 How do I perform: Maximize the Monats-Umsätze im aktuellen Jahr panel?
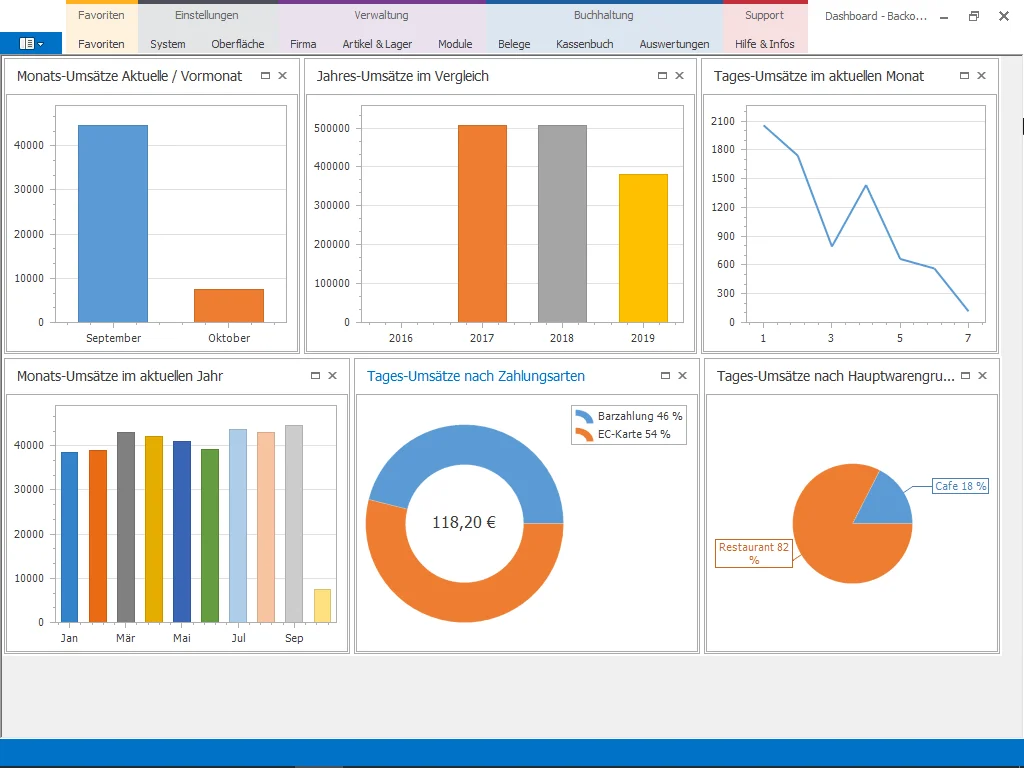[314, 376]
